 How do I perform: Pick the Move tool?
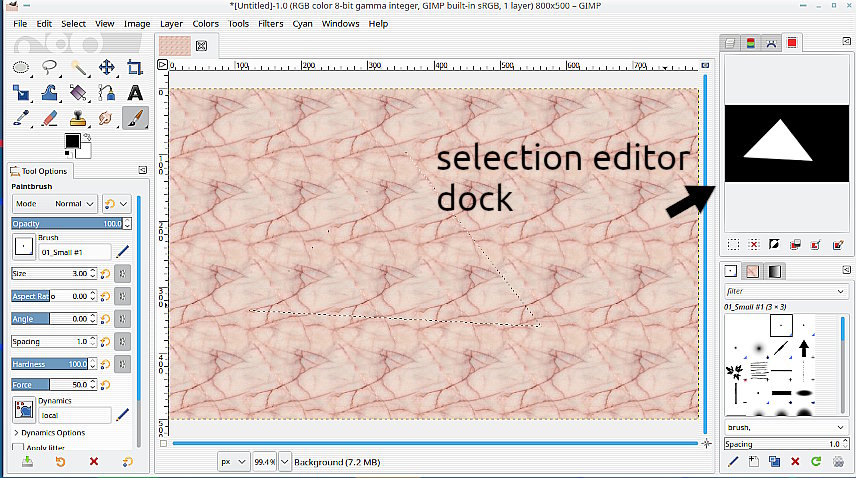tap(107, 68)
